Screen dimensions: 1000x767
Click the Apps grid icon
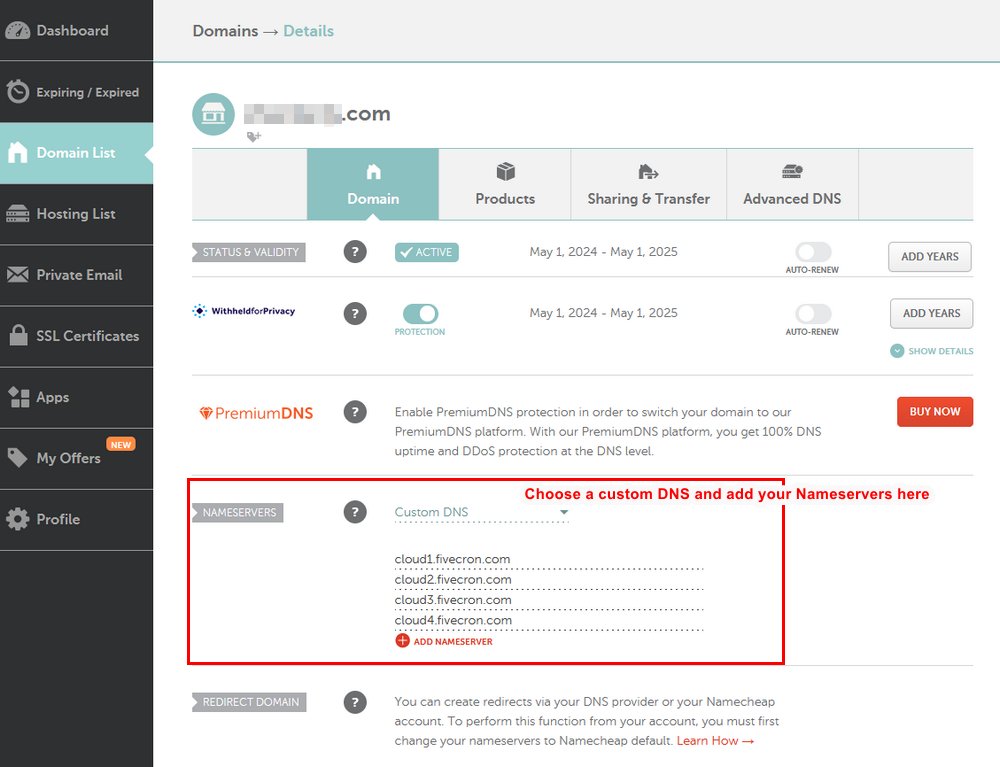pyautogui.click(x=18, y=397)
